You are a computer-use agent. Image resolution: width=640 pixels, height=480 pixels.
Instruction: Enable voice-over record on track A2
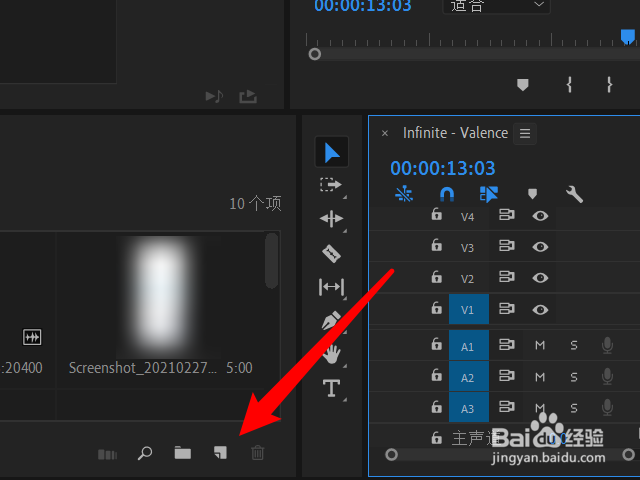pyautogui.click(x=607, y=376)
